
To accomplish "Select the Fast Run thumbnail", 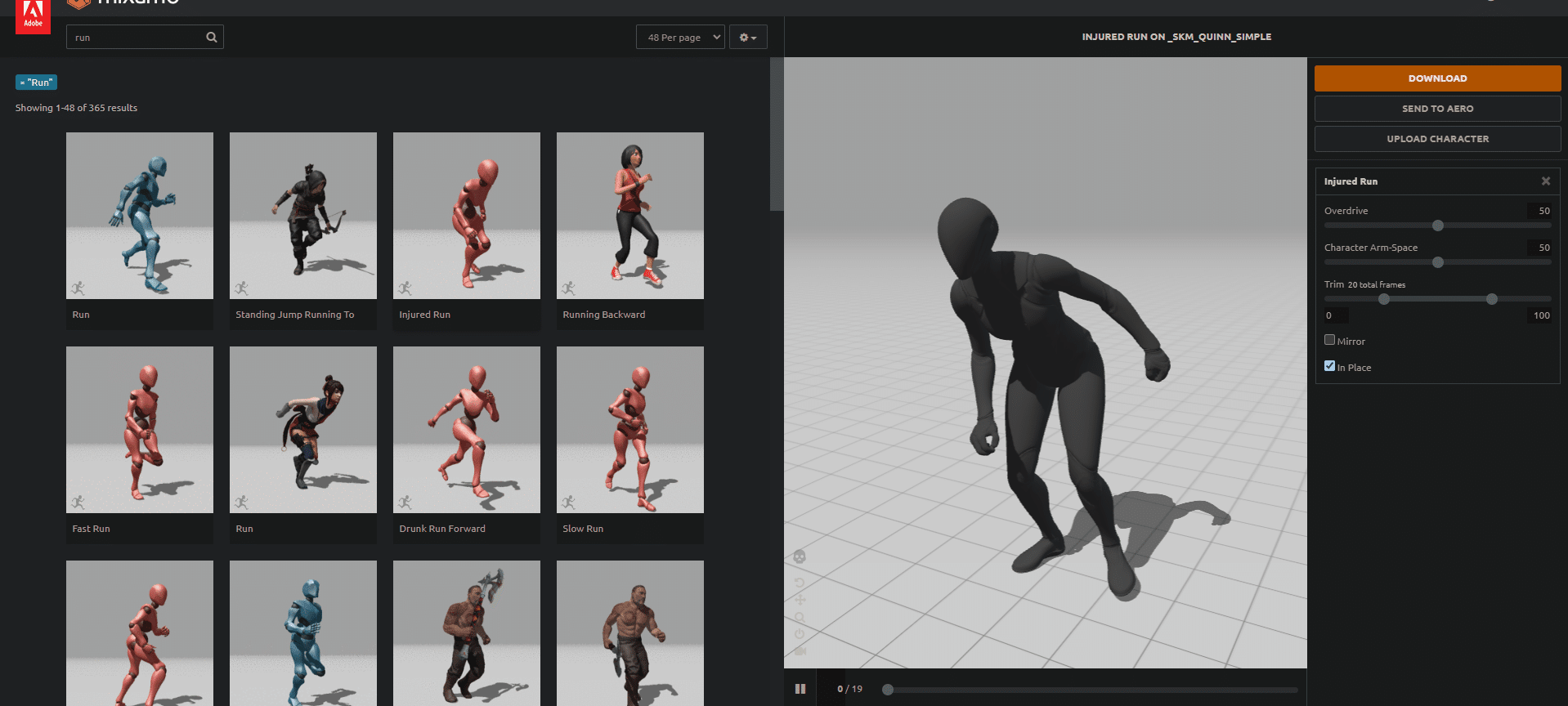I will [x=140, y=430].
